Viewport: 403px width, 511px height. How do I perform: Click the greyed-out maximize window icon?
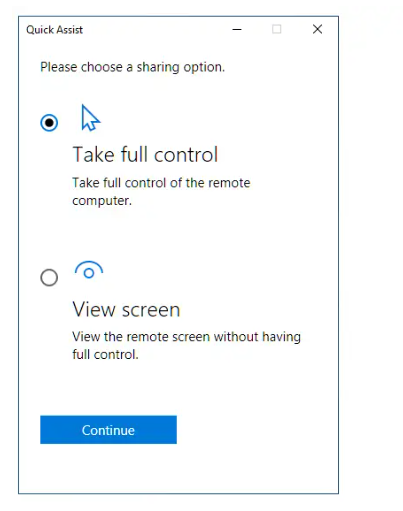276,29
